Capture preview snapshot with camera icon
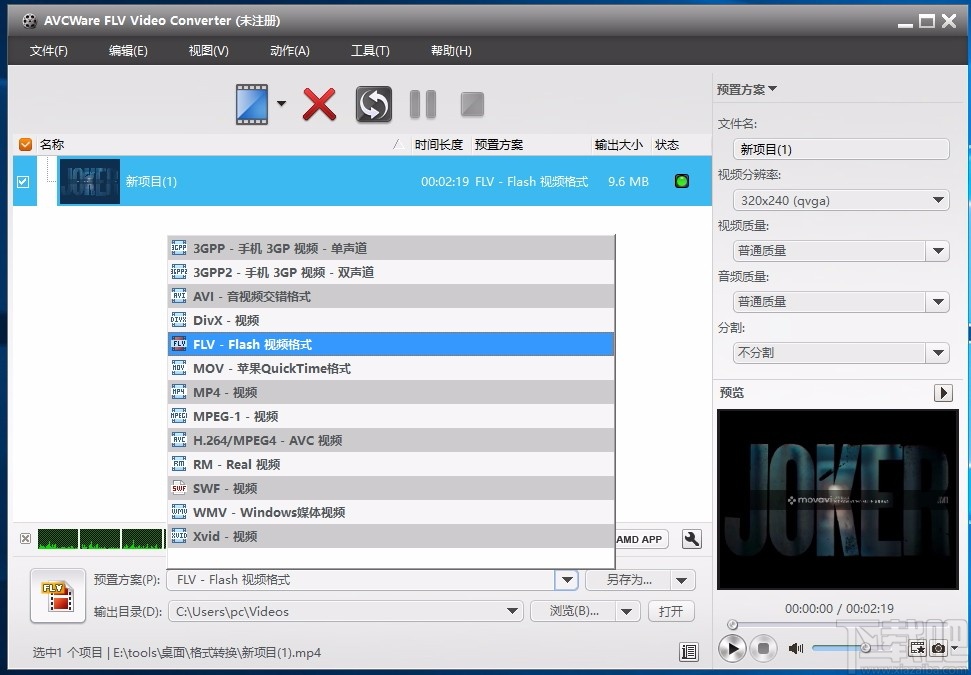 938,649
